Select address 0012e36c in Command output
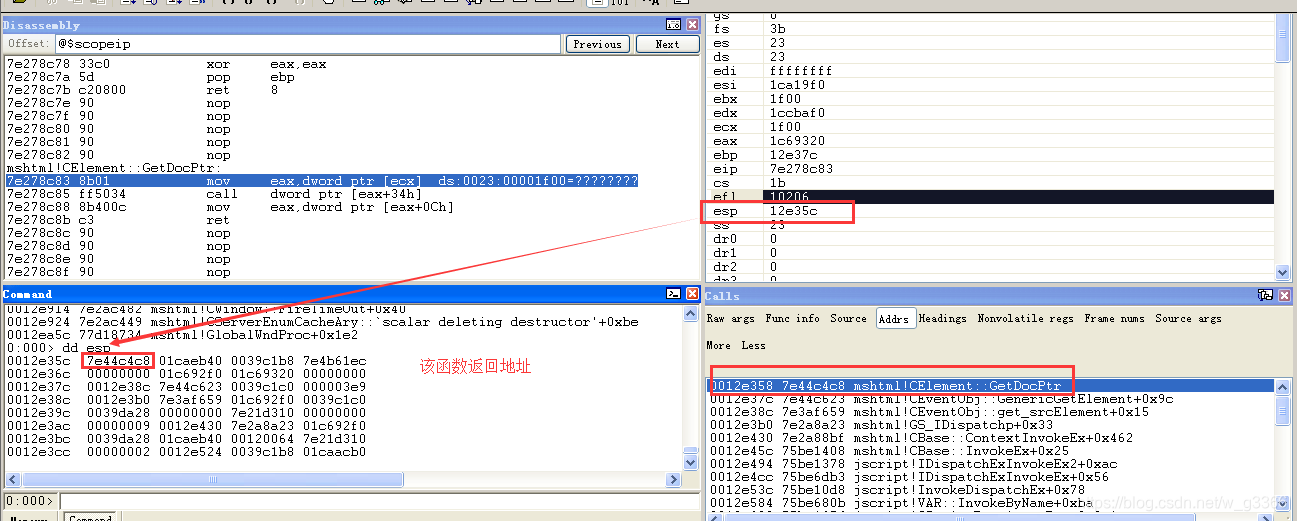 [39, 374]
